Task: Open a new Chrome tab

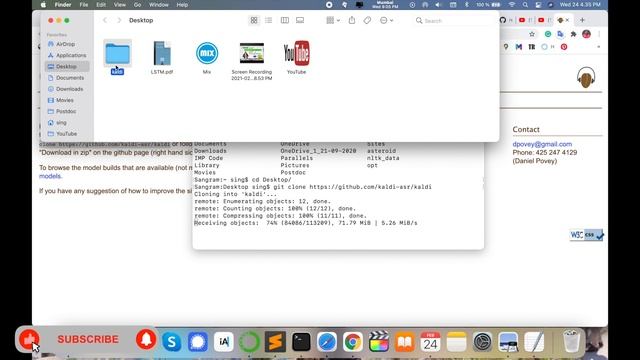Action: [582, 20]
